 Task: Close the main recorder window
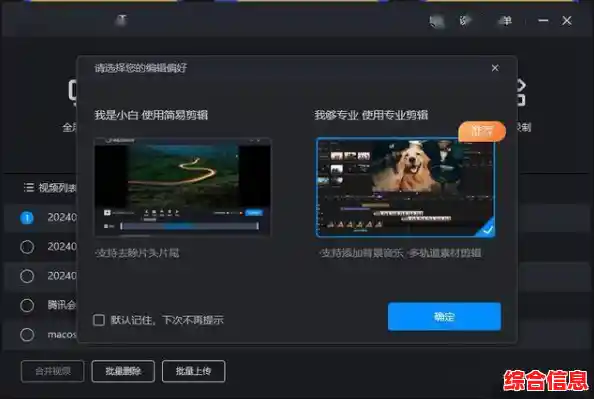[x=567, y=20]
